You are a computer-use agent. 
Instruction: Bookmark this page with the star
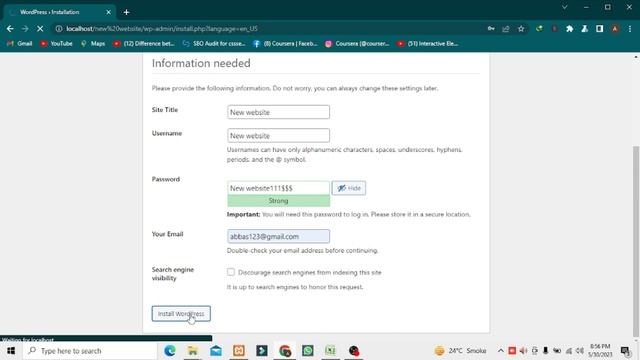[521, 29]
